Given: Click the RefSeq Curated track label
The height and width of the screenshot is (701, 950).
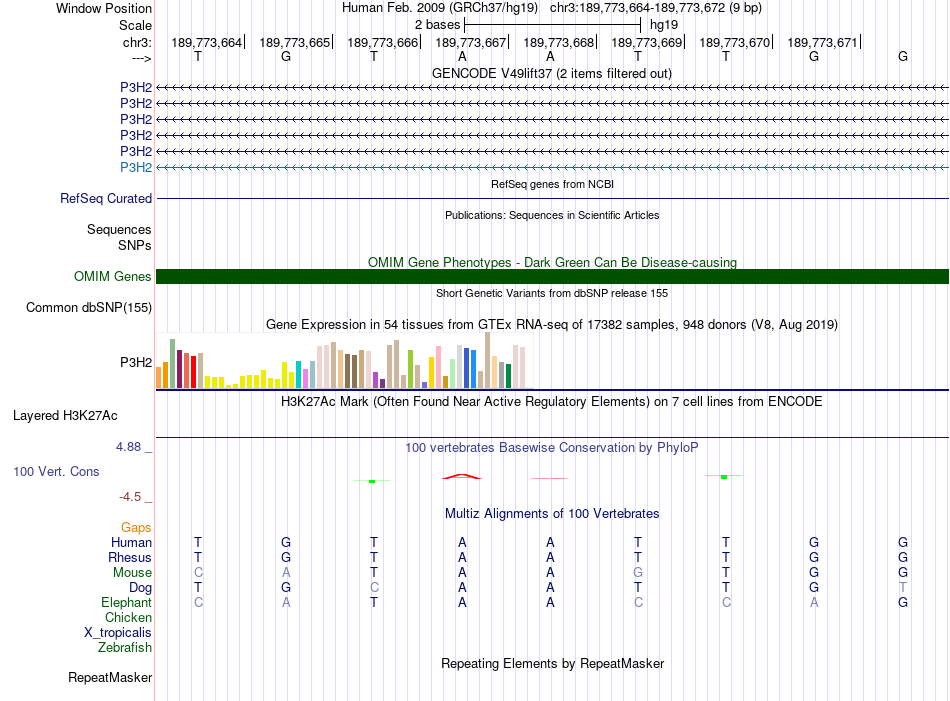Looking at the screenshot, I should [x=106, y=199].
